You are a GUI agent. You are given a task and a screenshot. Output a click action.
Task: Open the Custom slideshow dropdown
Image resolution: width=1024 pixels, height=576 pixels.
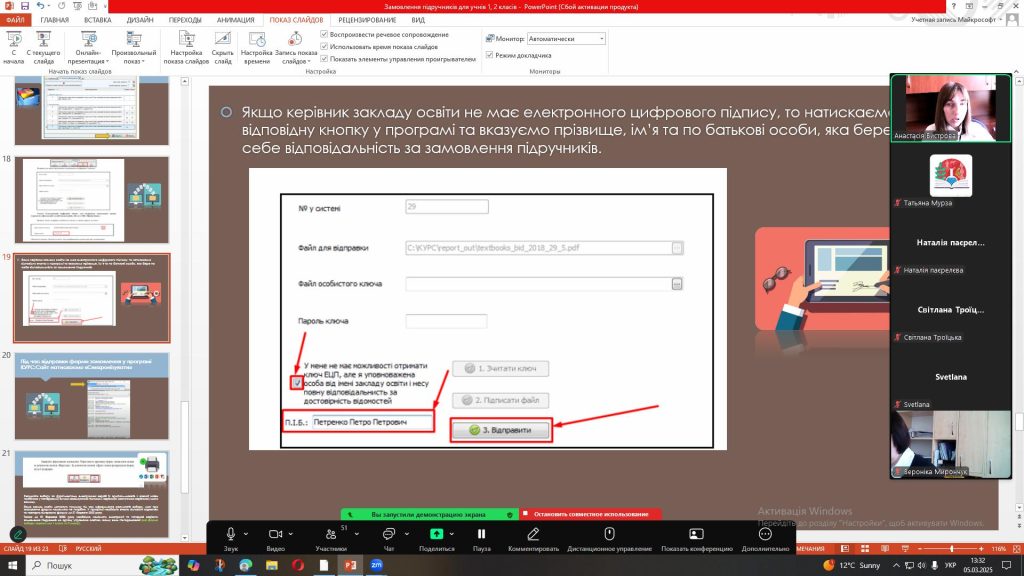(133, 48)
